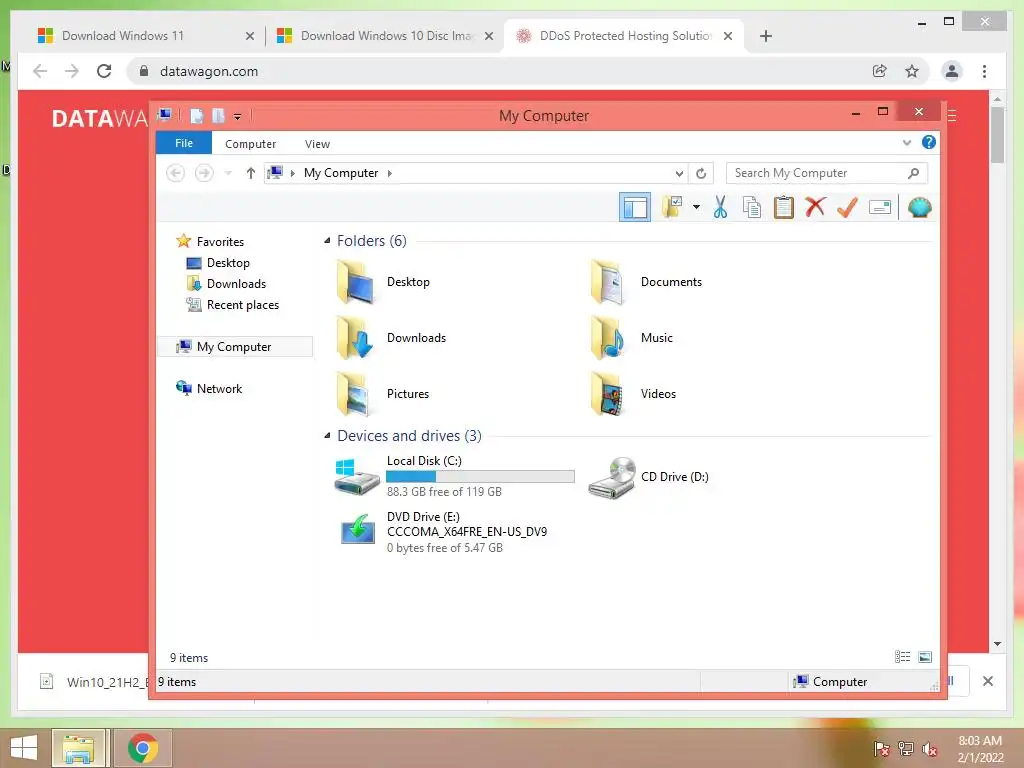Expand the My Computer breadcrumb arrow

click(x=390, y=173)
